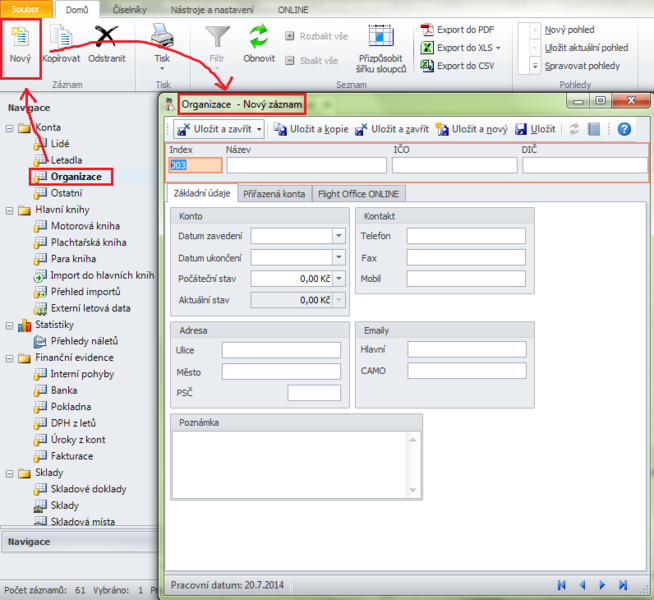
Task: Open the help icon in dialog toolbar
Action: coord(624,129)
